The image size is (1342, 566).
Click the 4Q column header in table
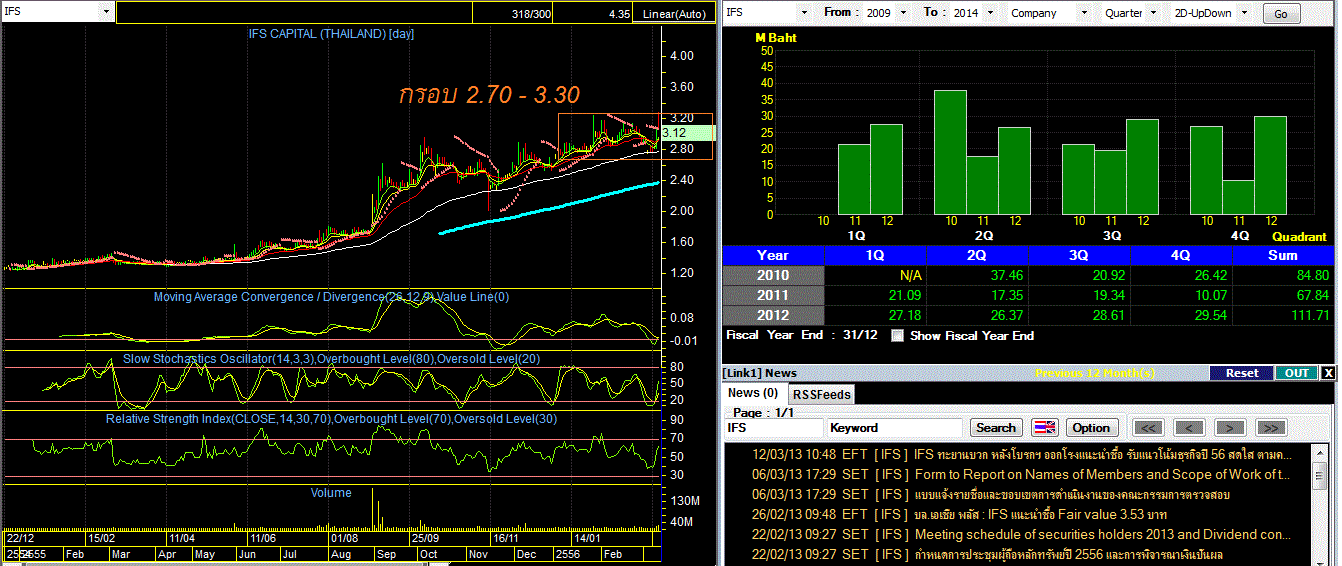[x=1181, y=255]
